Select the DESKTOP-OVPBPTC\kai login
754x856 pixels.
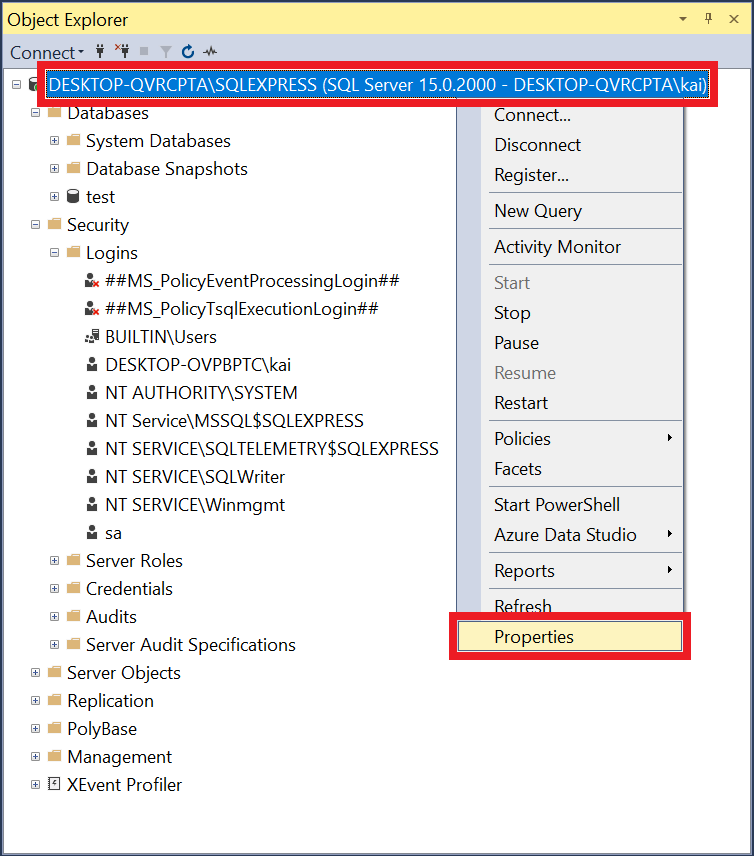(198, 365)
